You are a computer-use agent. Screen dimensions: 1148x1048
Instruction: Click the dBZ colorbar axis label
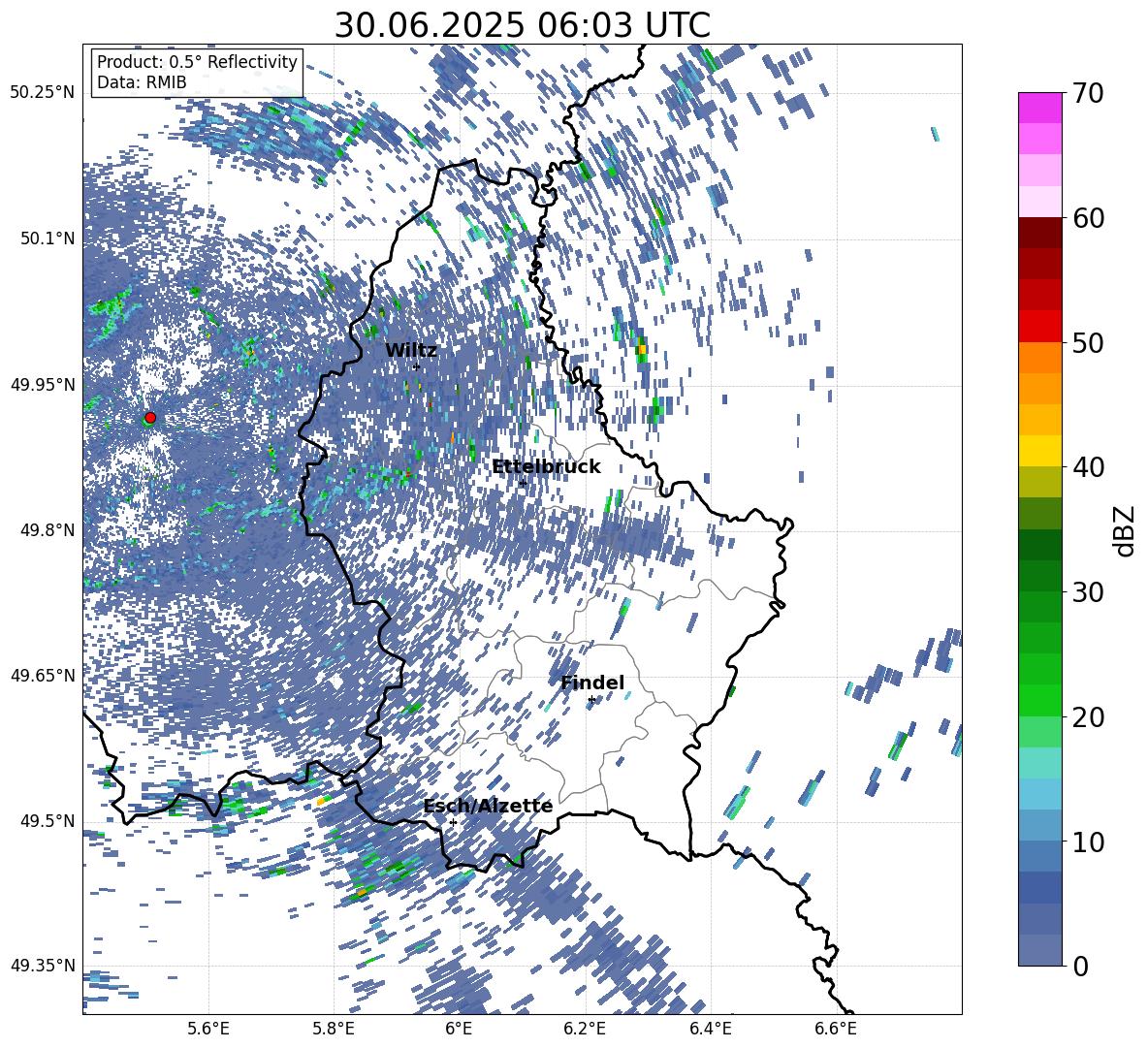[x=1126, y=530]
